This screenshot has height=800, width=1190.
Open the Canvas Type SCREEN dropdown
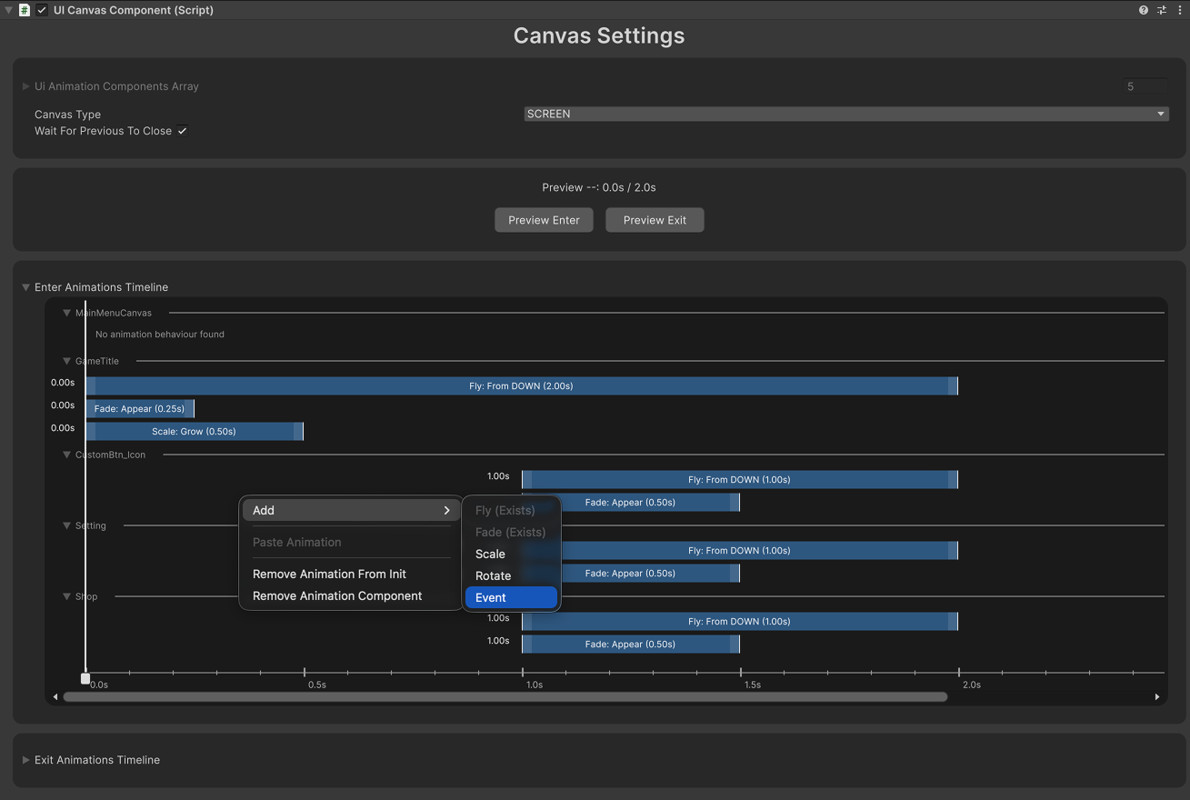[846, 114]
